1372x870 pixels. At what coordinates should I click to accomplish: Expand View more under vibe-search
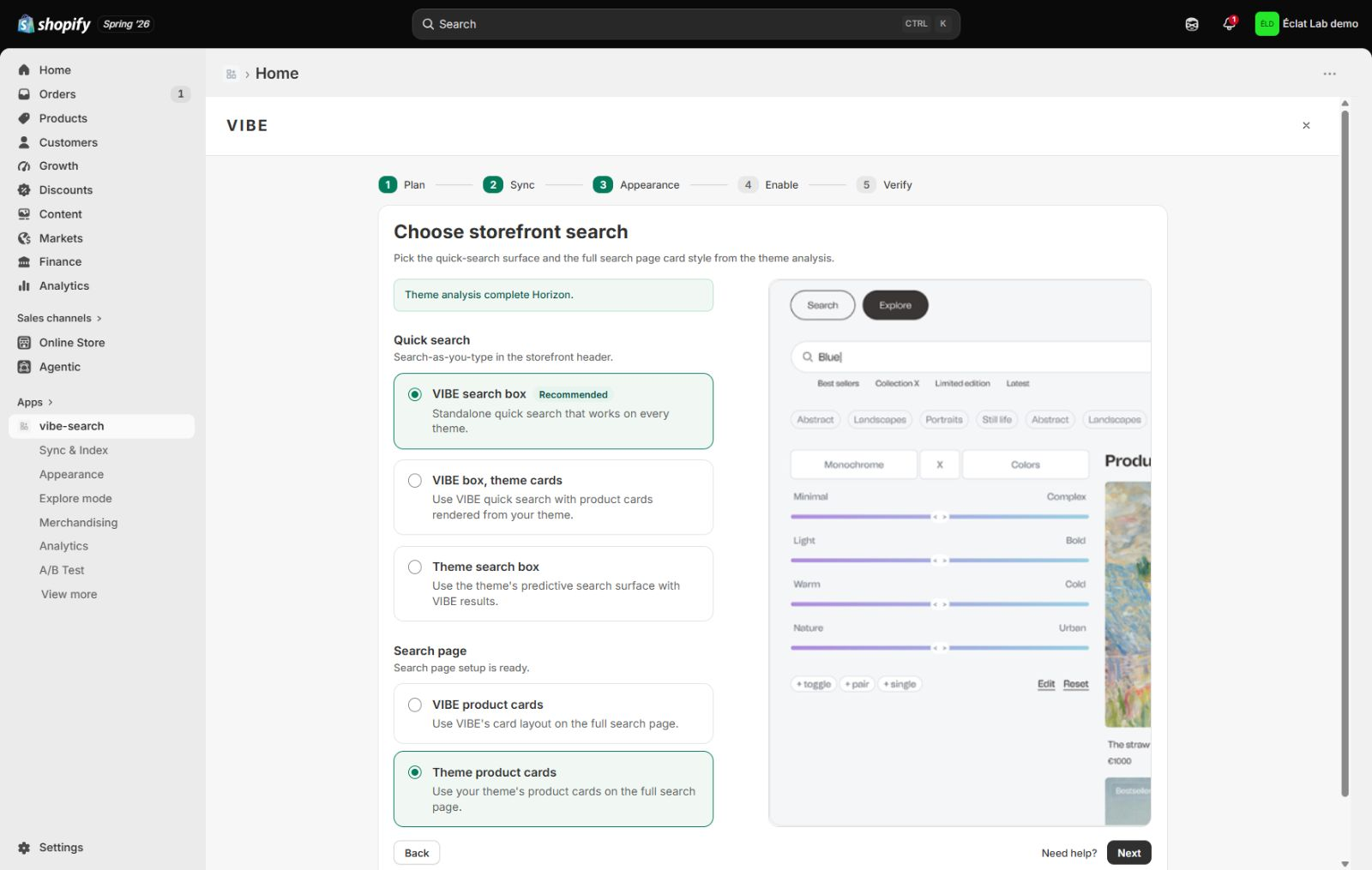(x=69, y=594)
